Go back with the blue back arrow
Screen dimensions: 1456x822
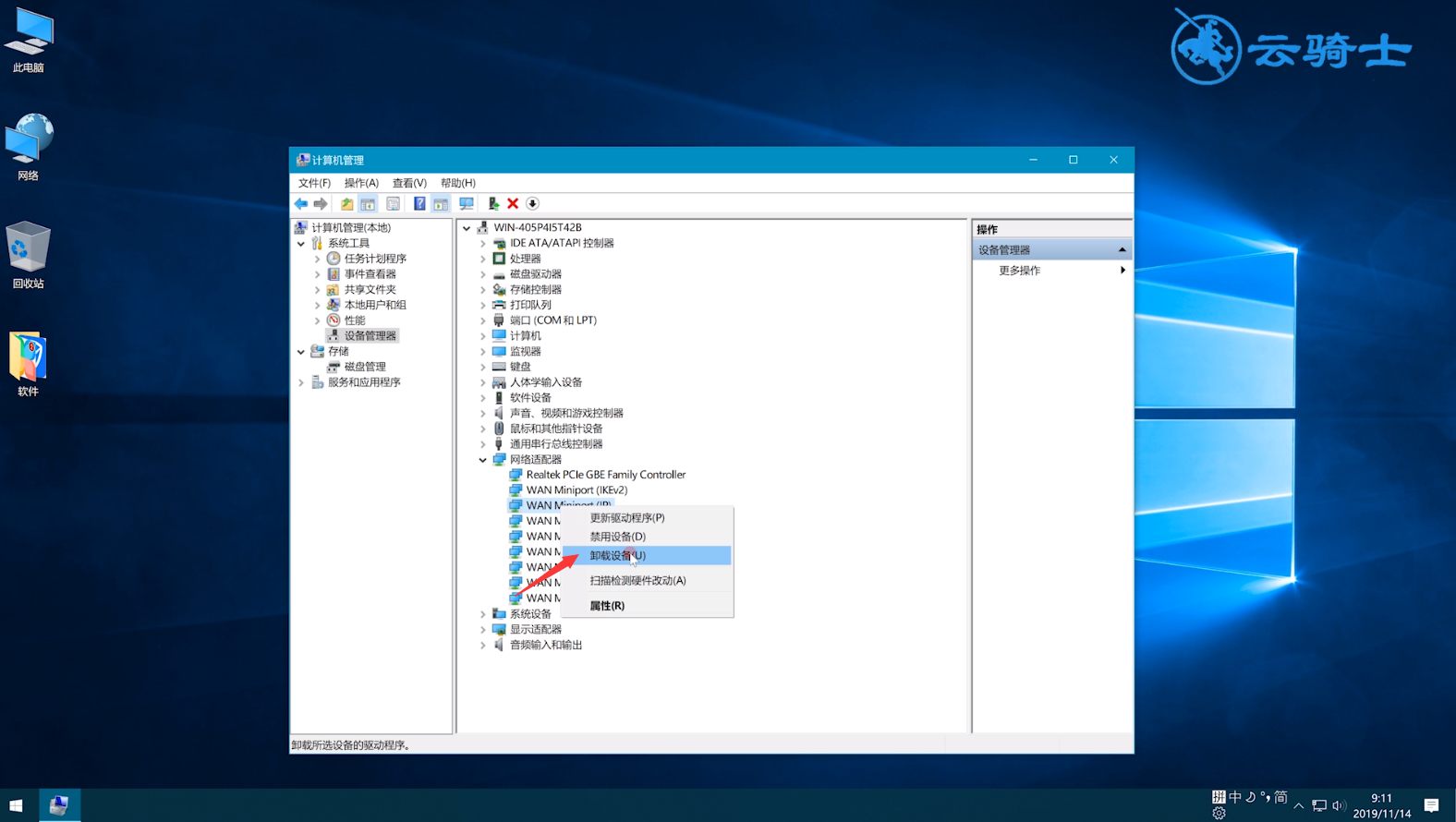tap(301, 204)
